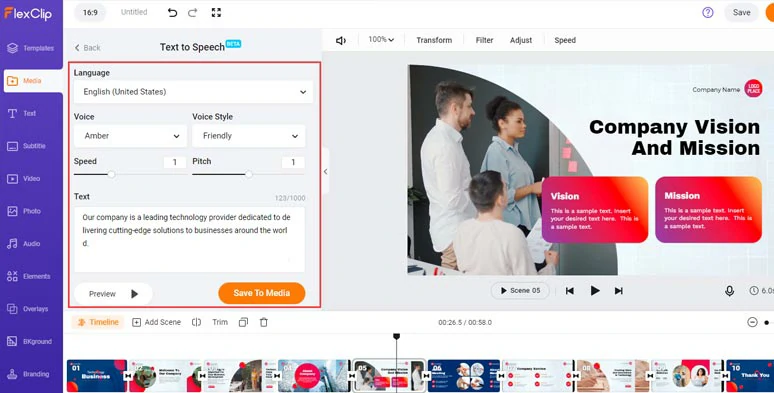Switch to Timeline view
This screenshot has height=393, width=774.
(x=98, y=322)
